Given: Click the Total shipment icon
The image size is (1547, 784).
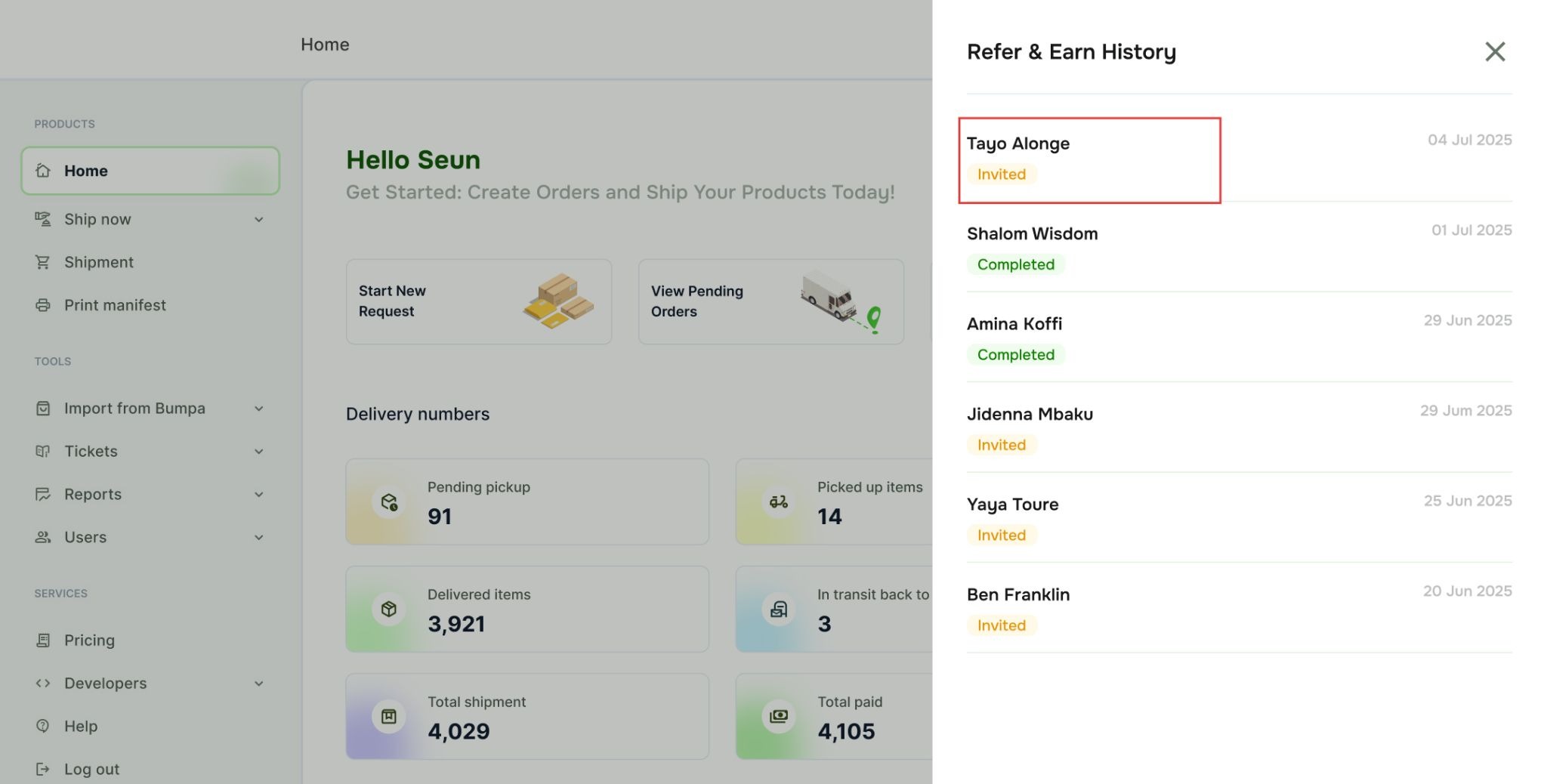Looking at the screenshot, I should tap(389, 717).
